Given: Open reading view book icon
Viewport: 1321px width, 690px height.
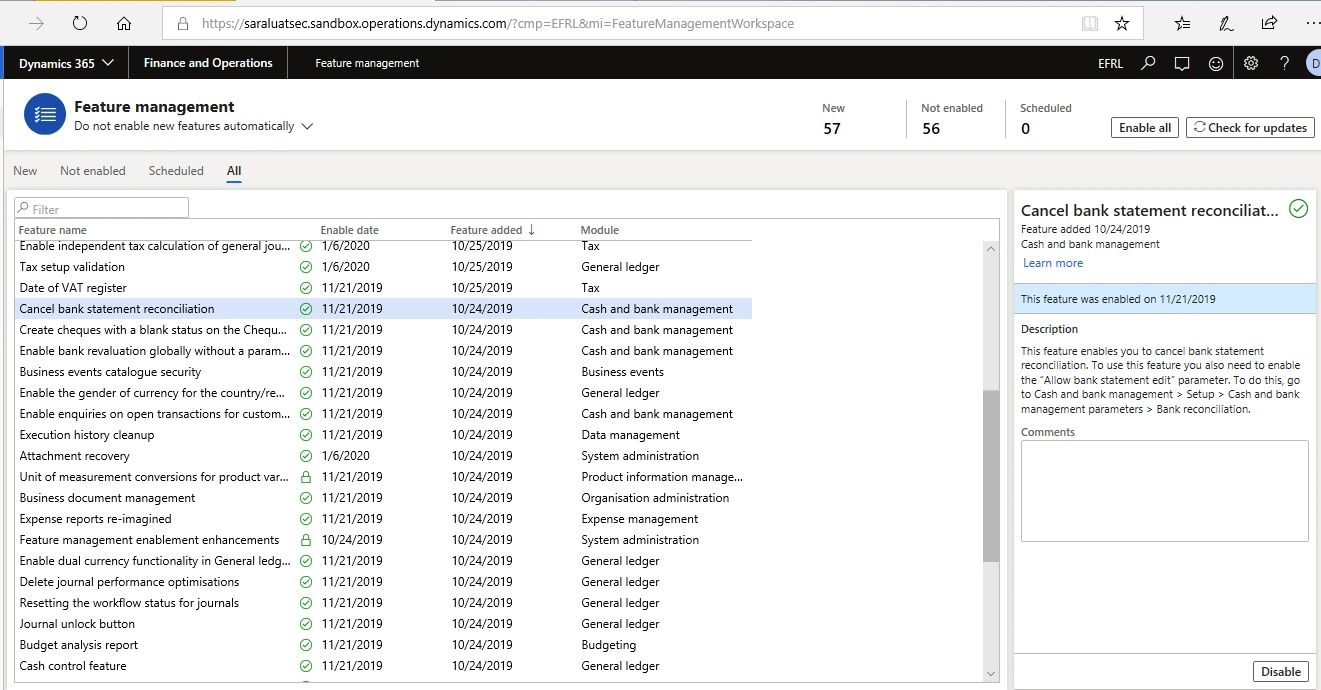Looking at the screenshot, I should tap(1089, 23).
